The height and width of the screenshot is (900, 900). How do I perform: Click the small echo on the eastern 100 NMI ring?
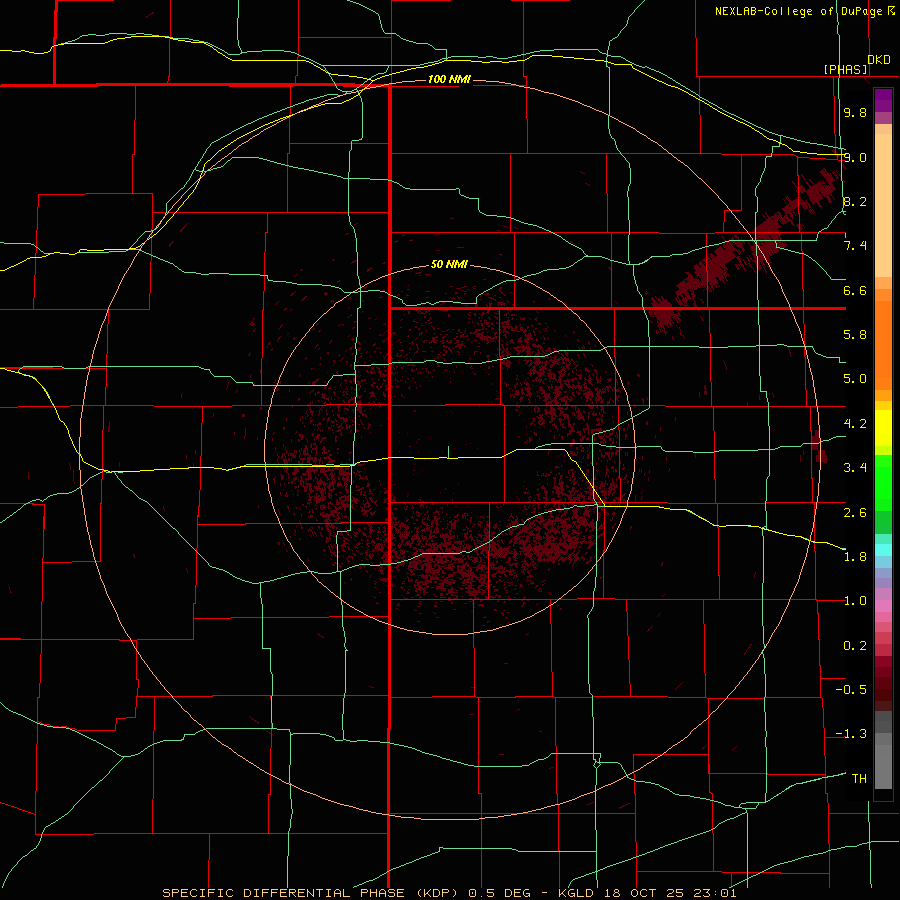(x=819, y=447)
